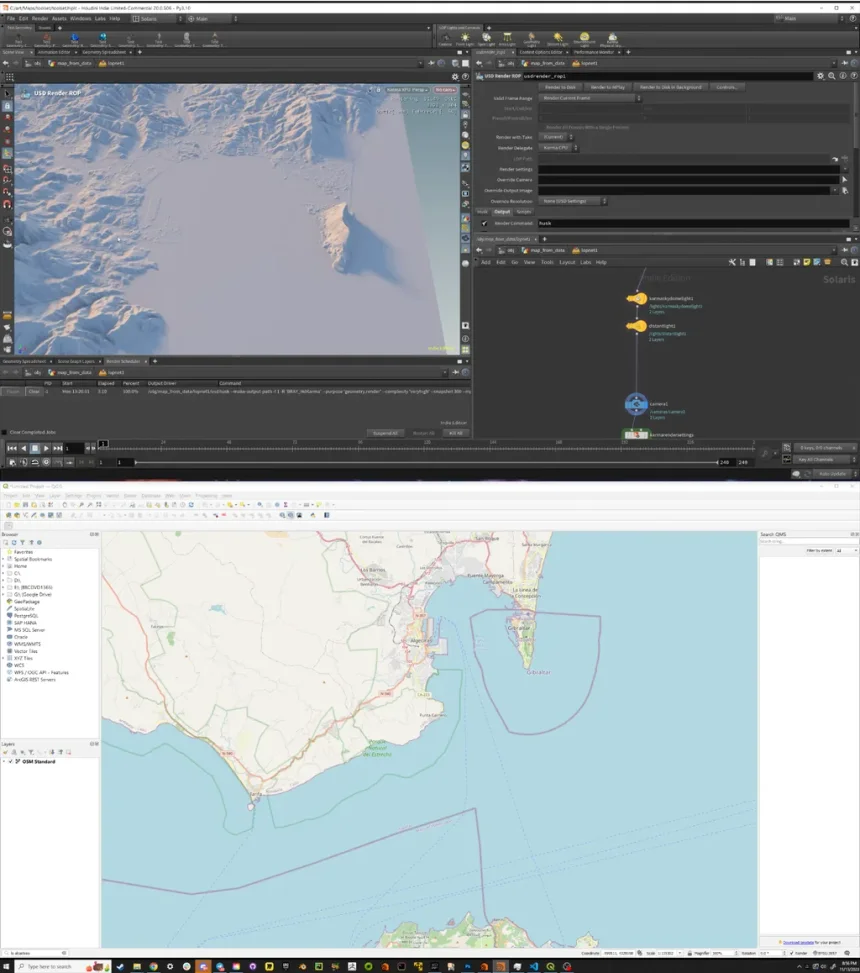Enable the Clear Completed Jobs checkbox
Screen dimensions: 860x973
pos(6,430)
